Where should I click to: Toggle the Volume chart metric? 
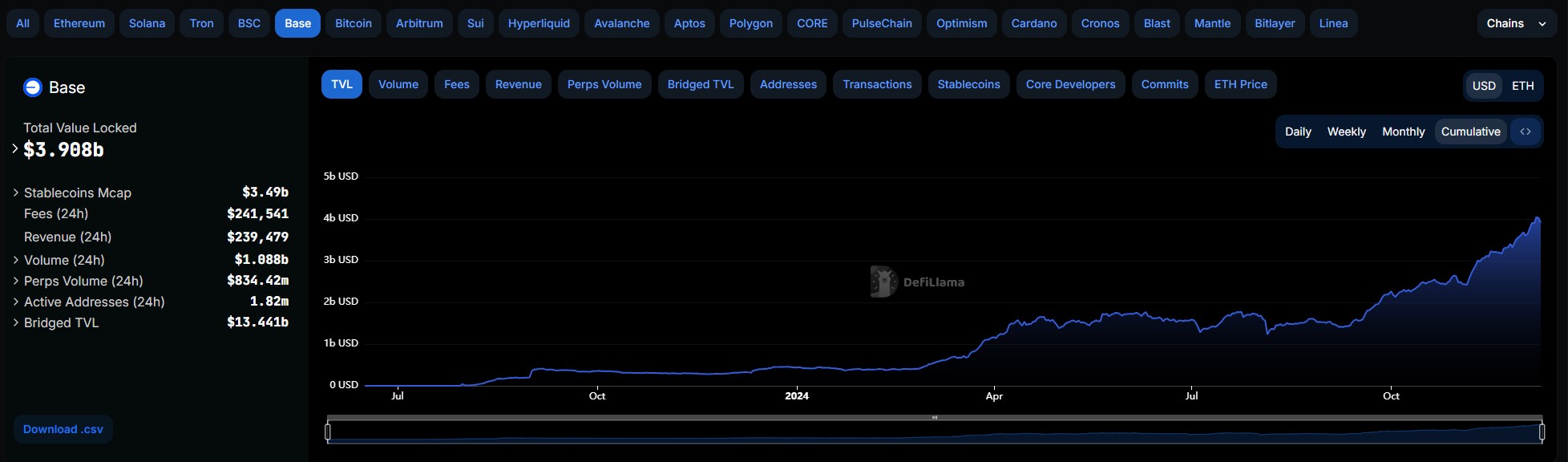click(x=398, y=84)
